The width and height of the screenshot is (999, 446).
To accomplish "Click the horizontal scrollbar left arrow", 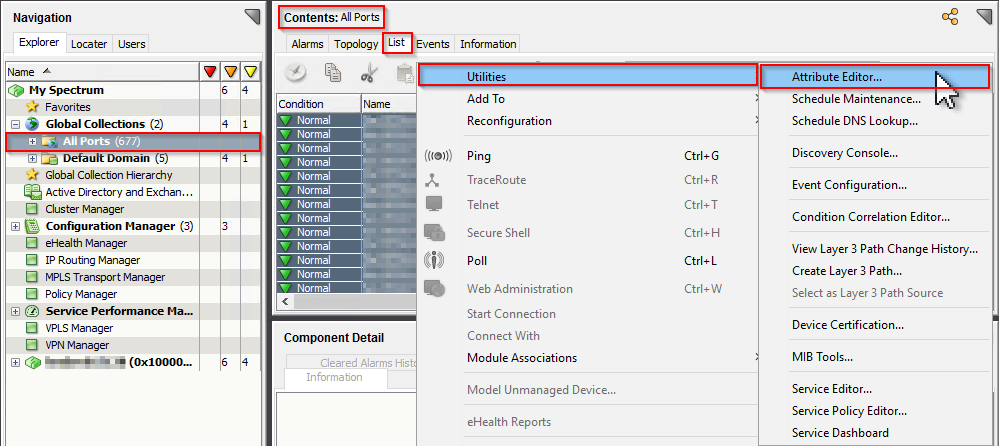I will click(x=285, y=301).
